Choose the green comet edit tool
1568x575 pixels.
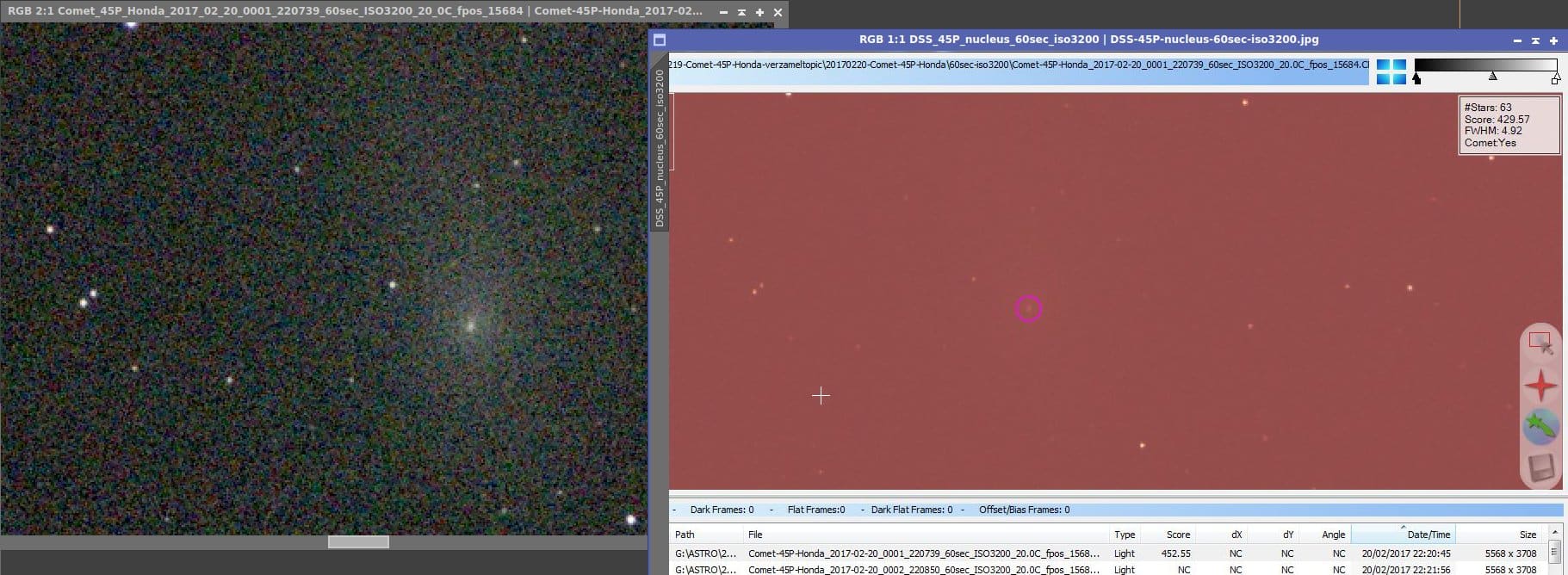point(1540,426)
